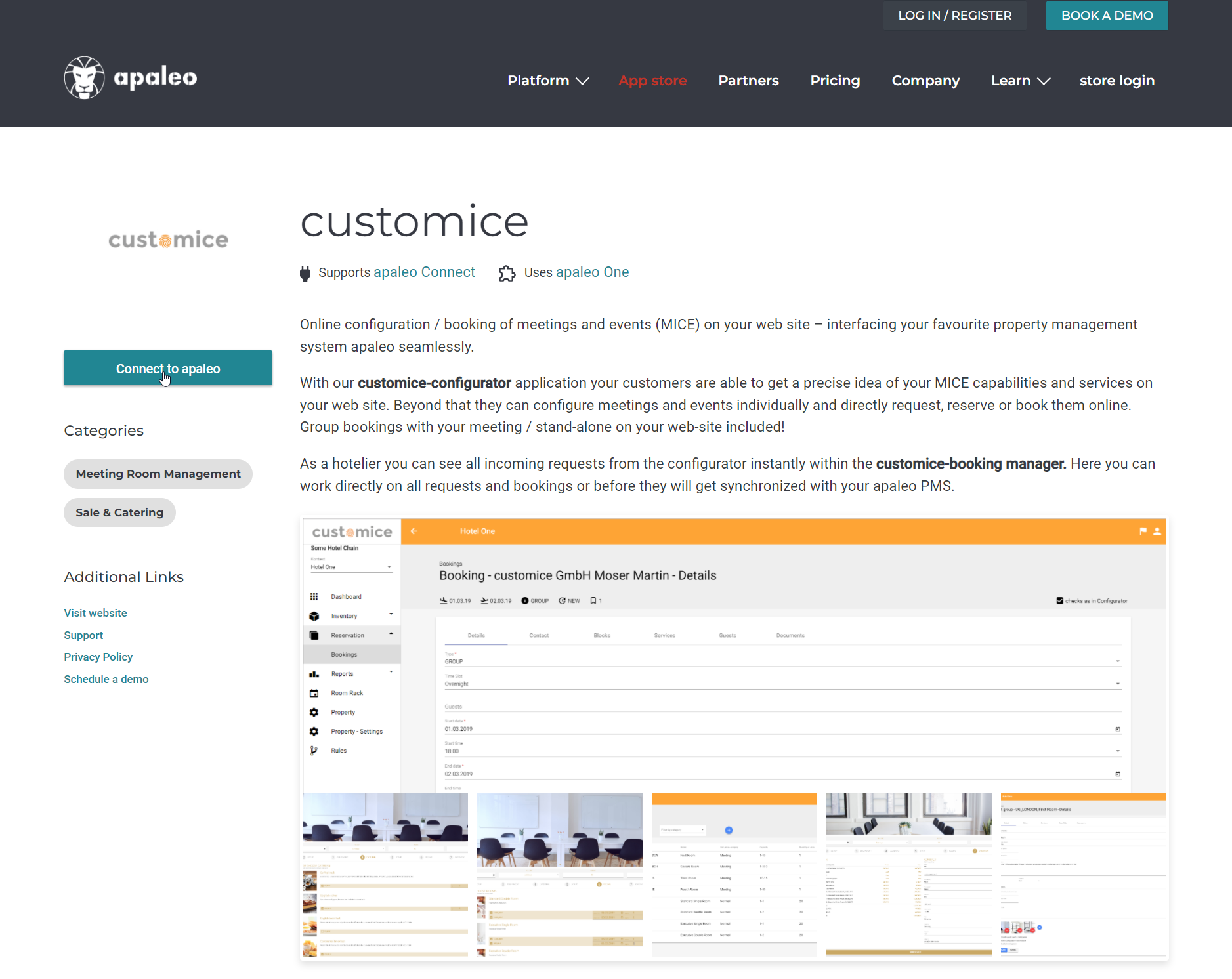The image size is (1232, 979).
Task: Open the Company page
Action: (x=925, y=81)
